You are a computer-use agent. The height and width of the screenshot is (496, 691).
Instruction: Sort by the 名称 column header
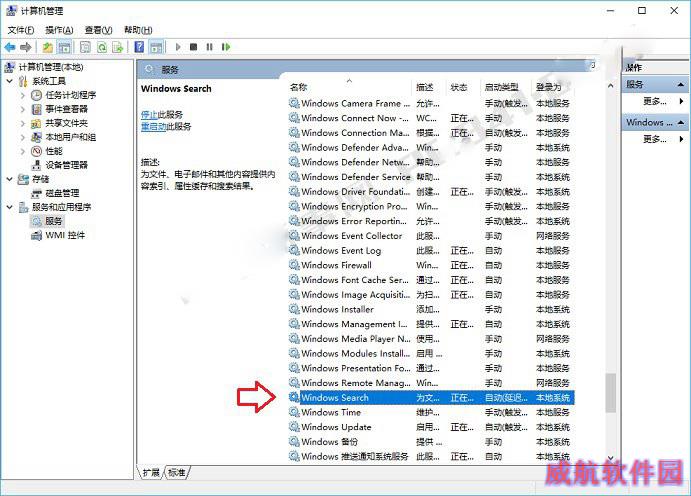click(349, 87)
